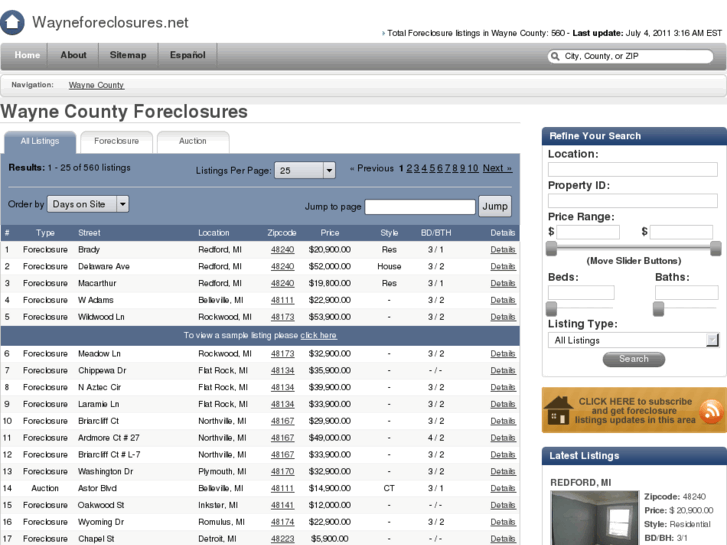Click the 'Ardmore Ct # 27' street cell
The height and width of the screenshot is (545, 727).
(x=108, y=438)
